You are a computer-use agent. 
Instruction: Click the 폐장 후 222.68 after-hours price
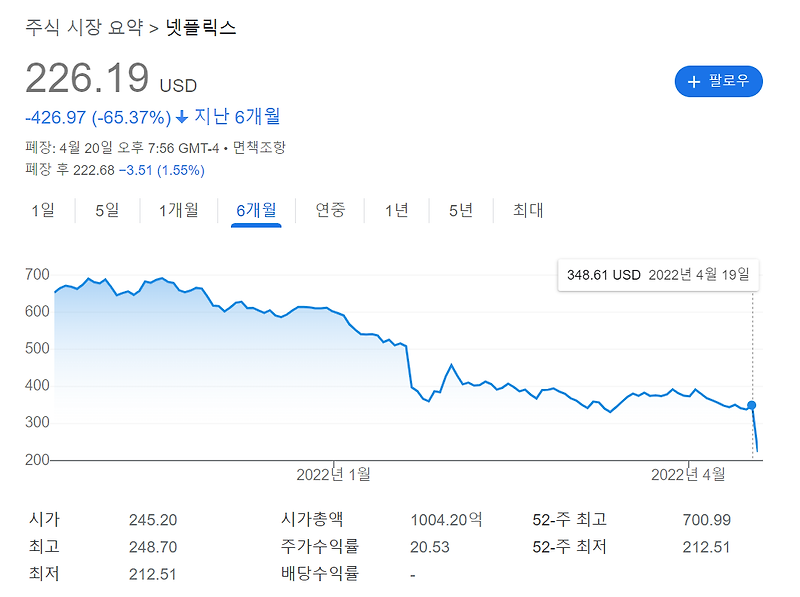click(70, 170)
